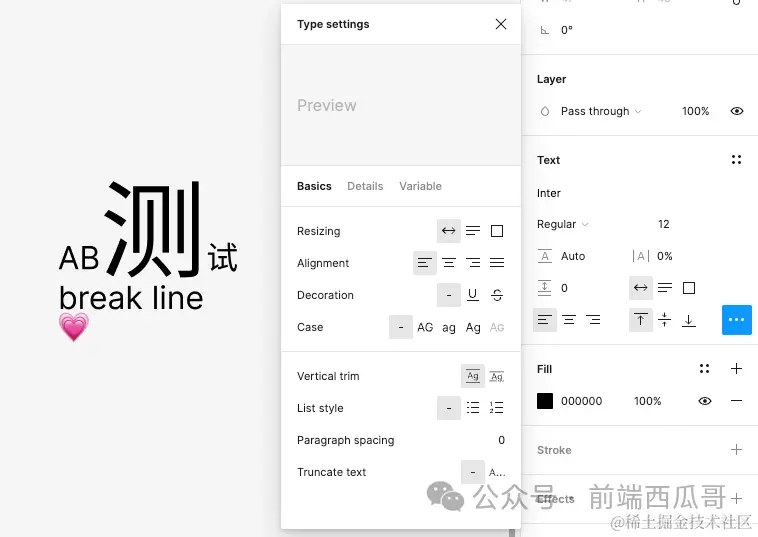Align text to bottom vertically
This screenshot has height=537, width=758.
689,320
